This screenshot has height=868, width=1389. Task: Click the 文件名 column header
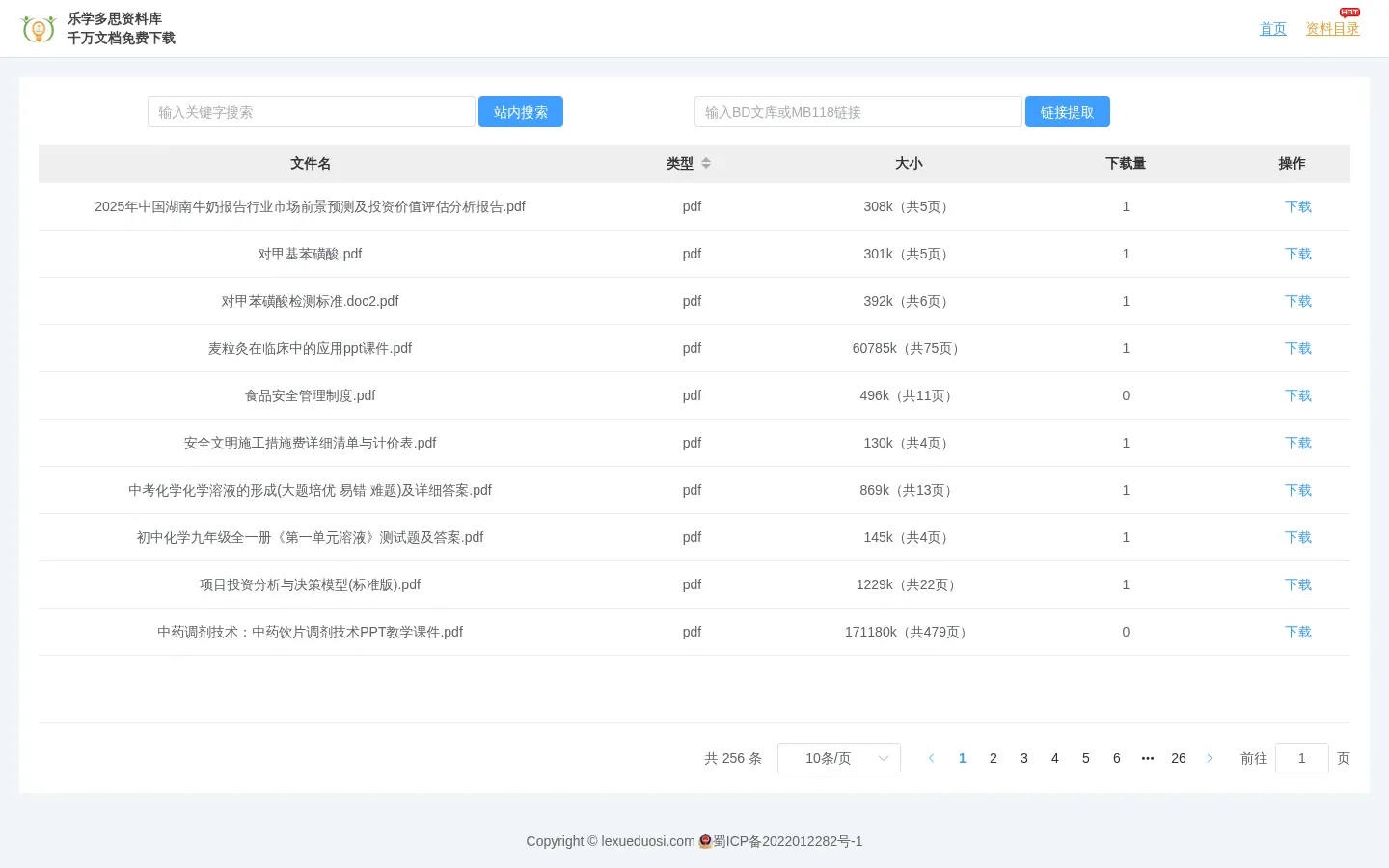tap(311, 164)
